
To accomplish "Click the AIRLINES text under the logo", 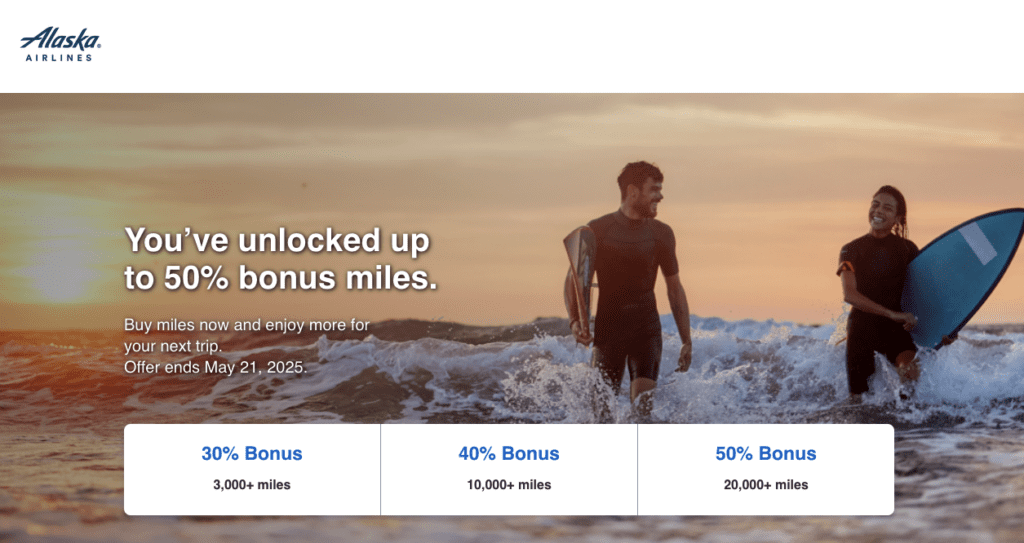I will coord(60,58).
